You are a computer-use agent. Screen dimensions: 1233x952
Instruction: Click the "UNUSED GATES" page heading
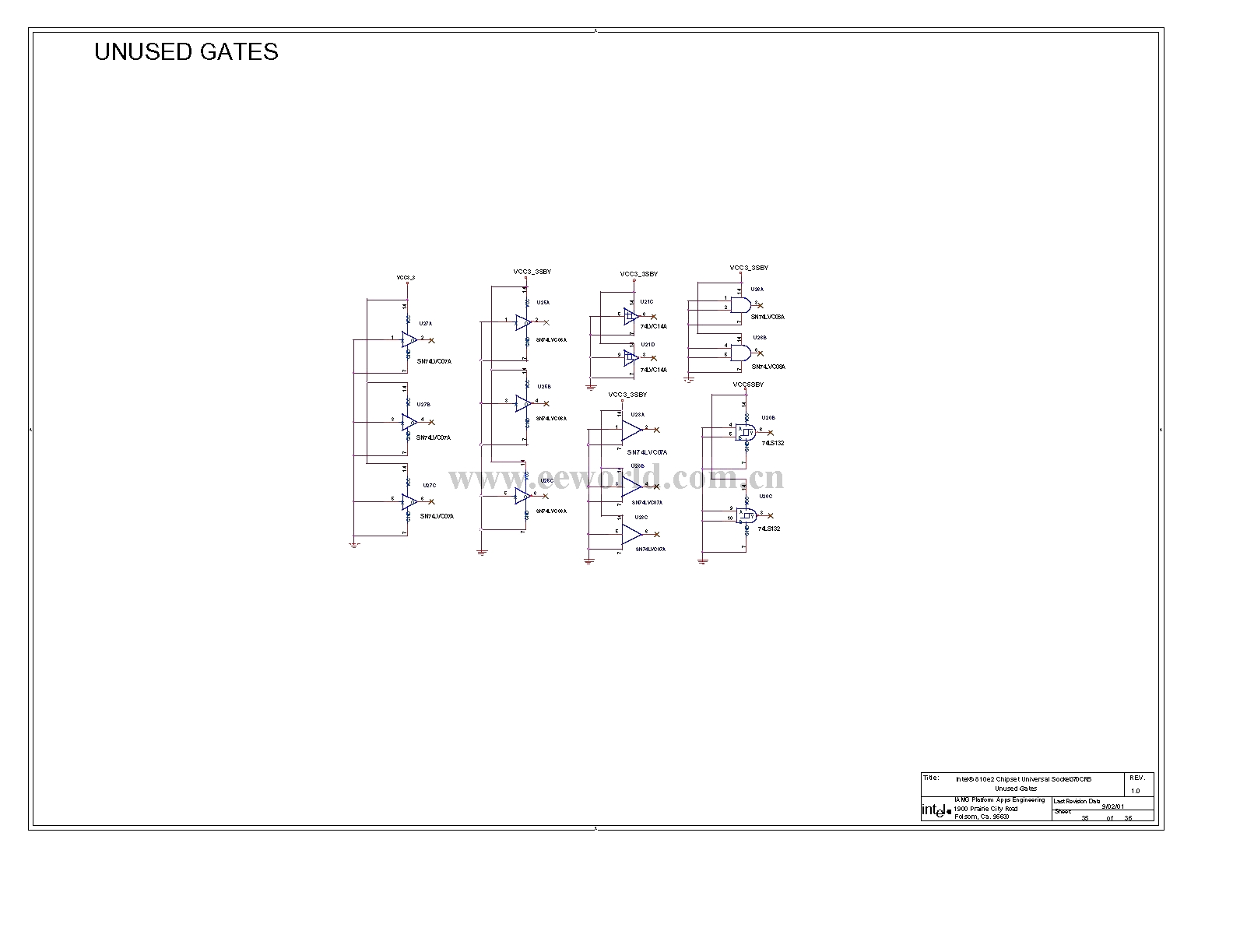(x=186, y=51)
